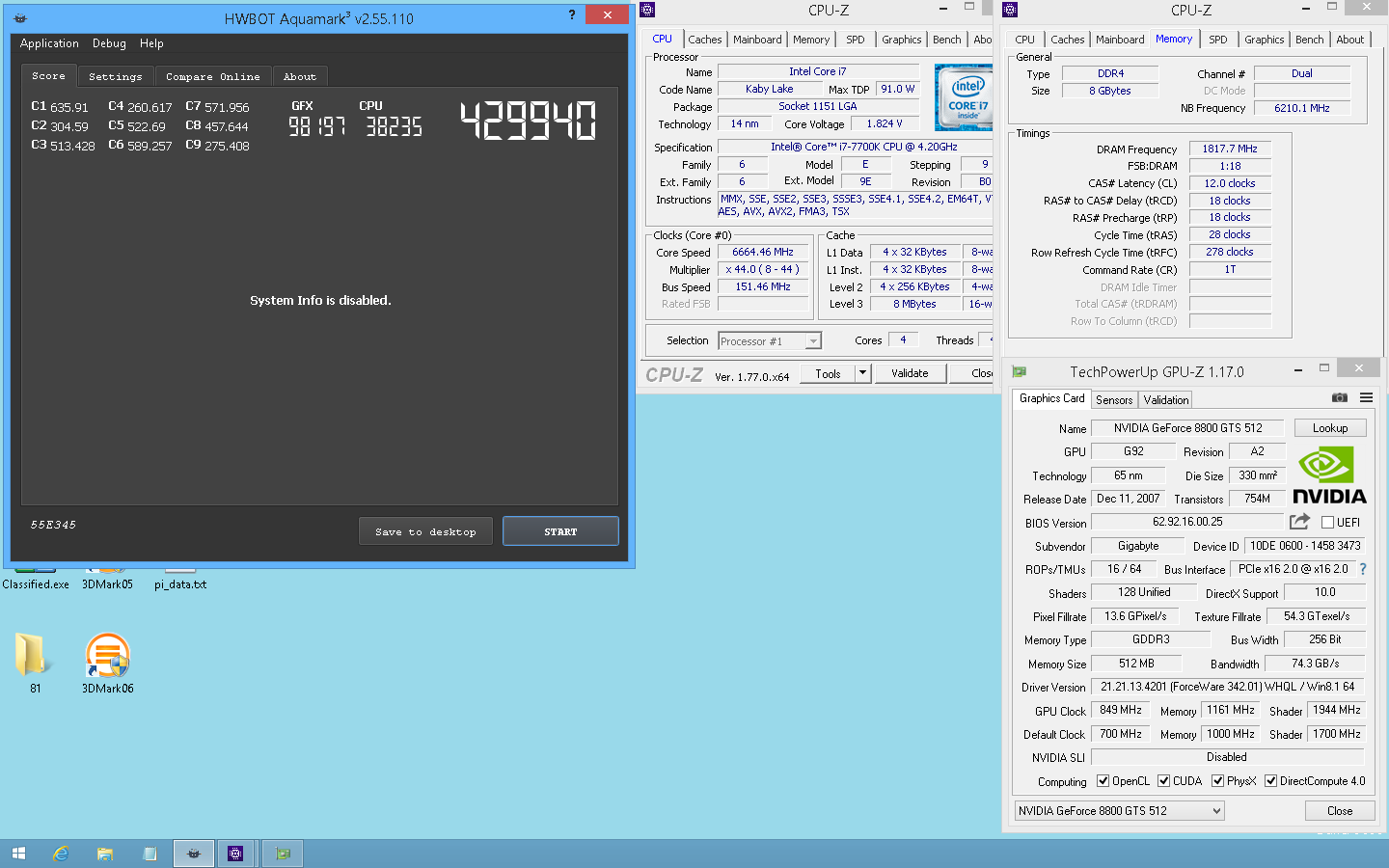Click the Validate button in CPU-Z

[x=910, y=373]
